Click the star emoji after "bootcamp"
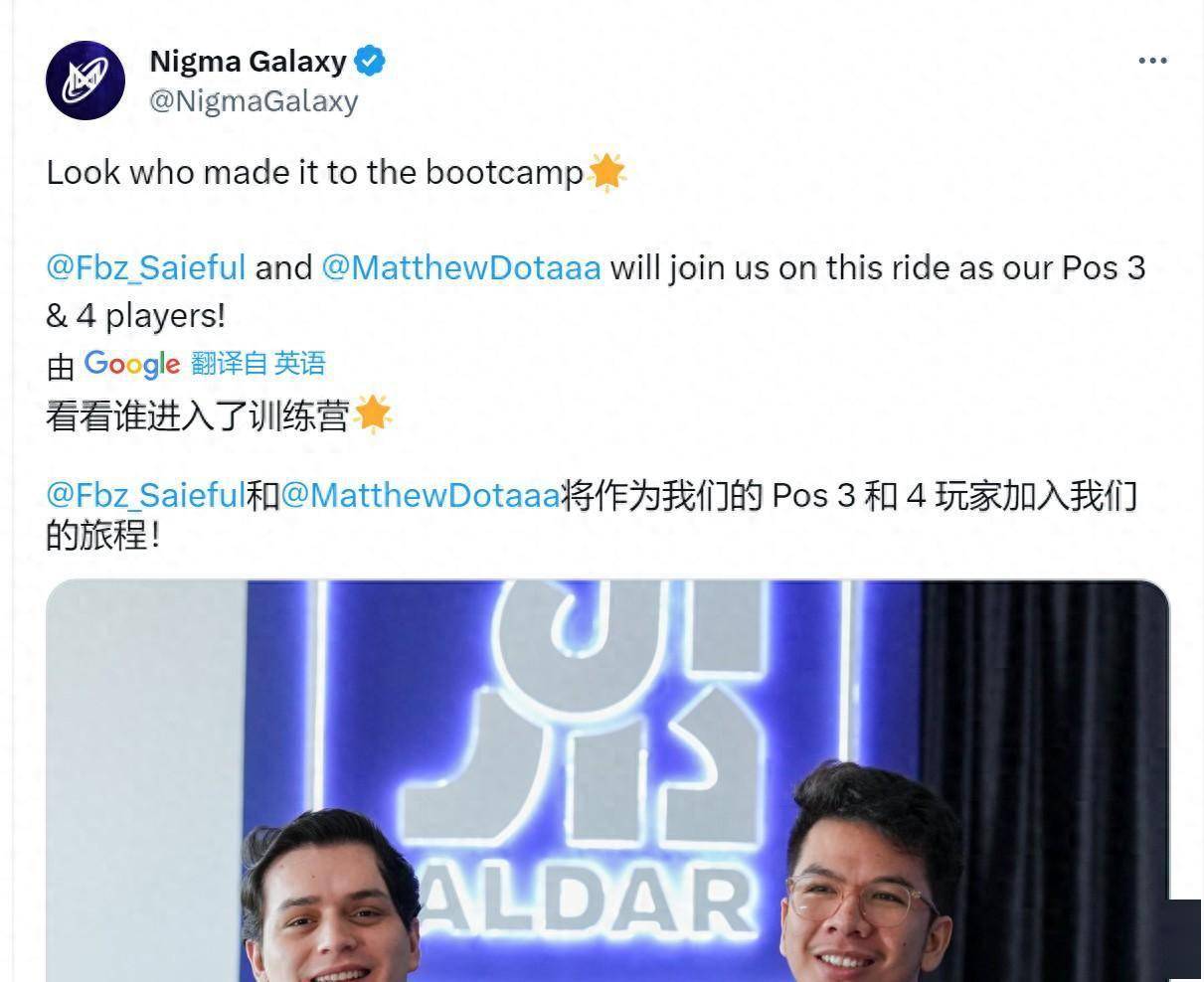This screenshot has width=1204, height=982. click(606, 172)
